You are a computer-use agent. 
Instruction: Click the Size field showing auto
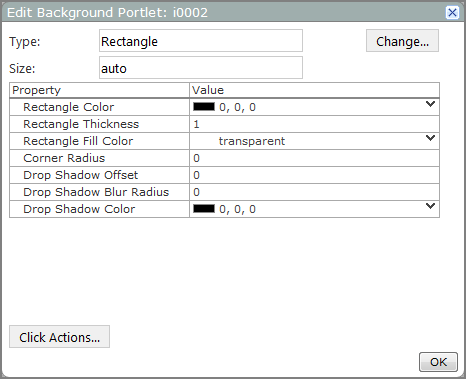coord(201,68)
